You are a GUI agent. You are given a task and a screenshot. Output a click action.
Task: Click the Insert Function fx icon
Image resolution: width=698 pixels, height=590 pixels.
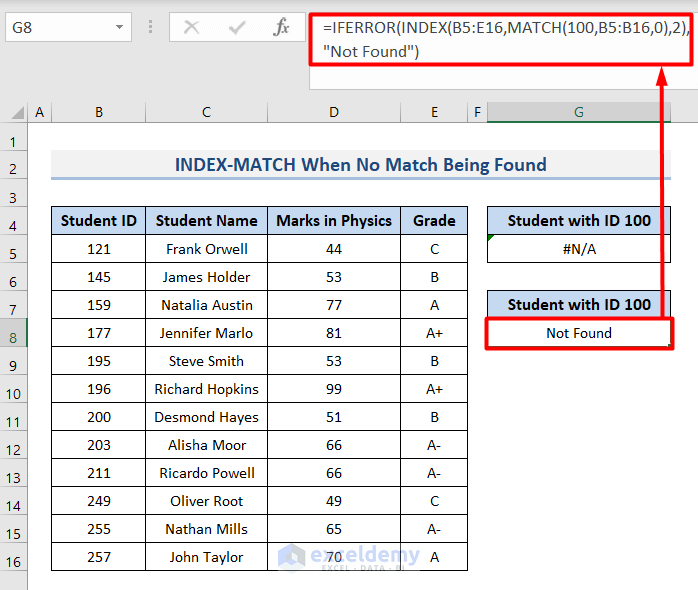click(282, 27)
